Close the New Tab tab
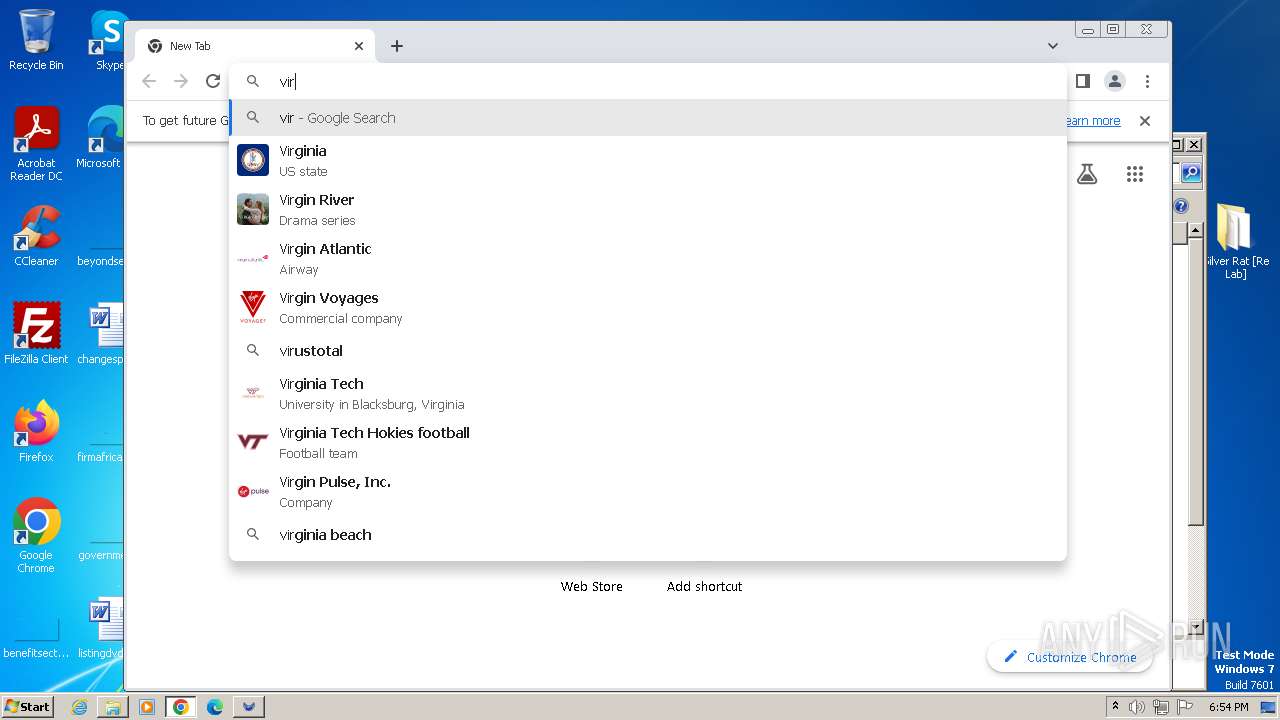 pyautogui.click(x=359, y=46)
